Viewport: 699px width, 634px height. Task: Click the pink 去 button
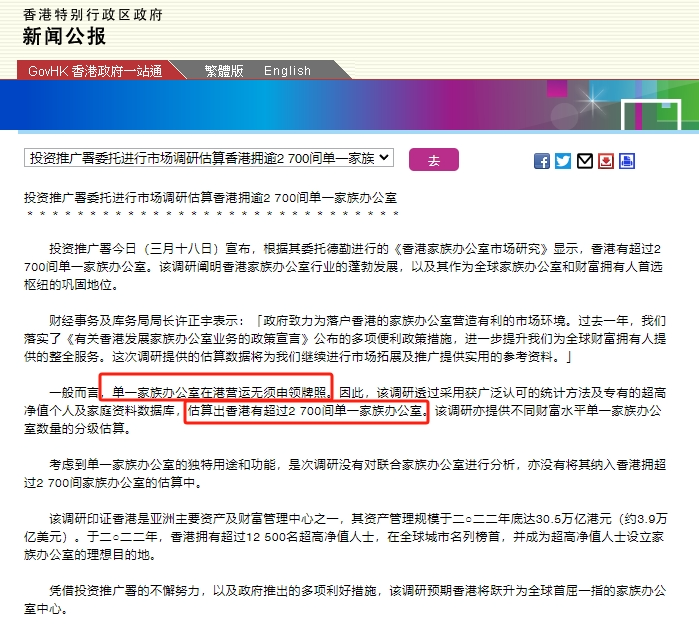tap(434, 160)
